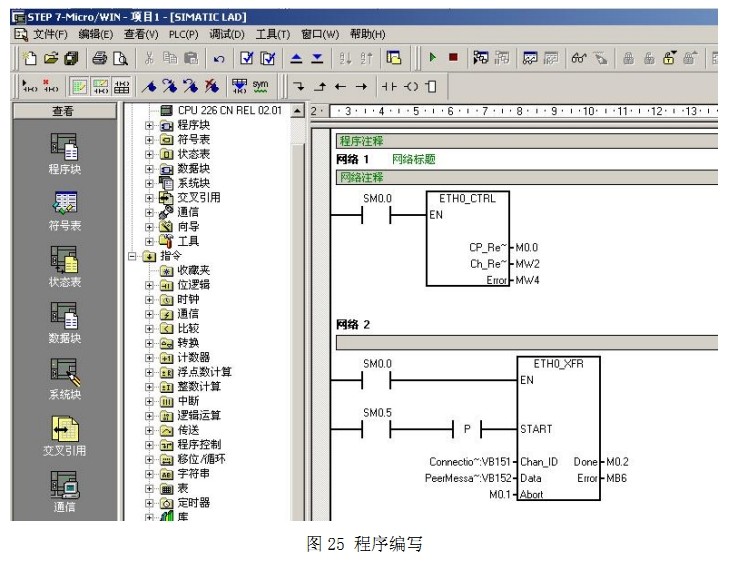Open the 工具(T) menu
The width and height of the screenshot is (730, 564).
coord(273,34)
